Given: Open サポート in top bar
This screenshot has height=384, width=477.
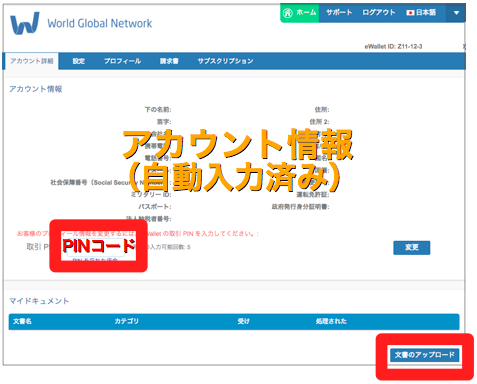Looking at the screenshot, I should pyautogui.click(x=339, y=13).
